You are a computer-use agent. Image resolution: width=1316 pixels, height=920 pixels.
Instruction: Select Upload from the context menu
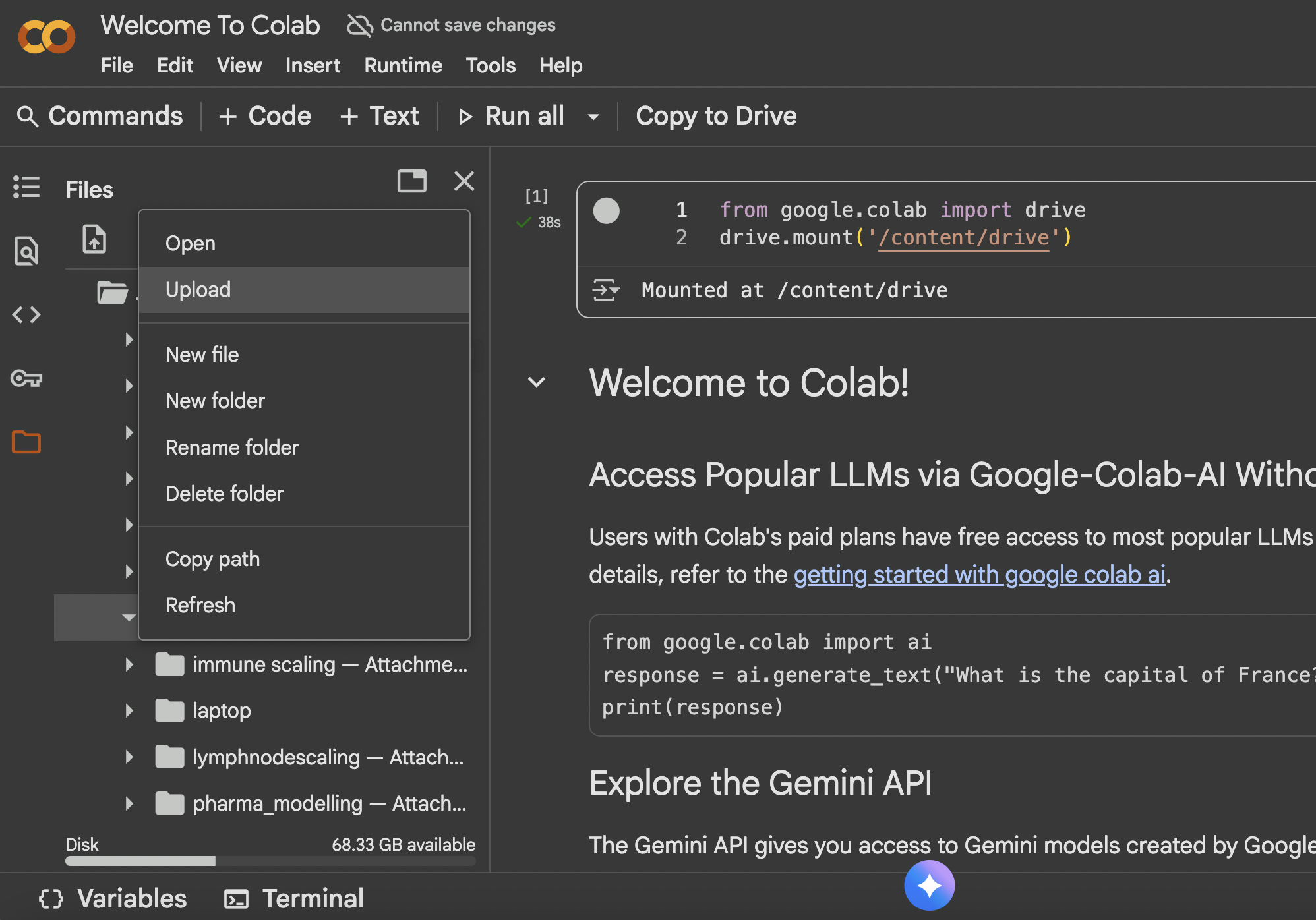pos(198,290)
